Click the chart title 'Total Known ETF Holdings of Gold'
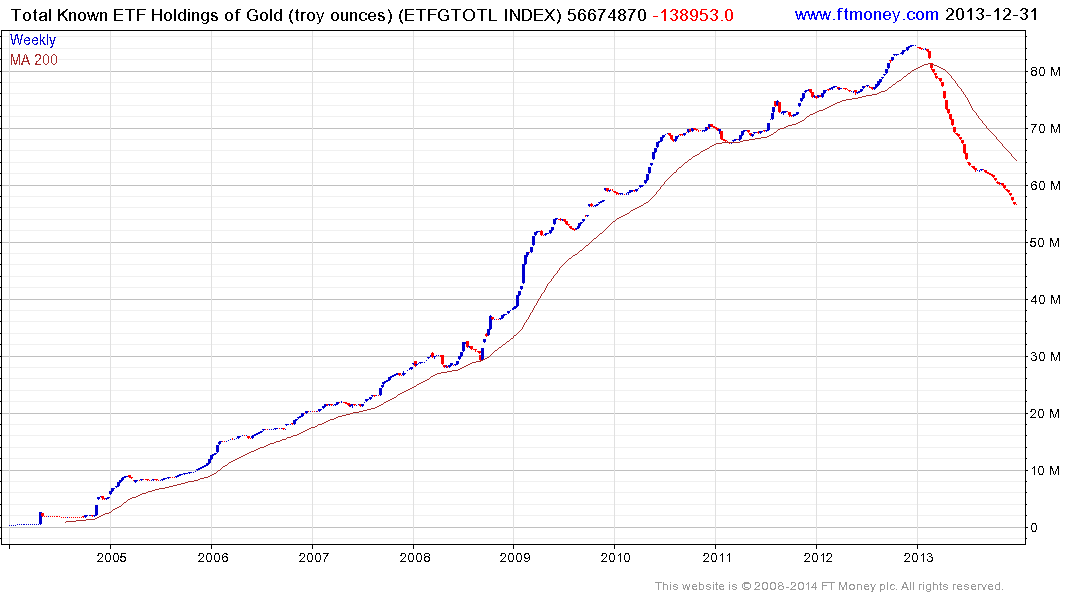This screenshot has height=600, width=1075. [147, 15]
